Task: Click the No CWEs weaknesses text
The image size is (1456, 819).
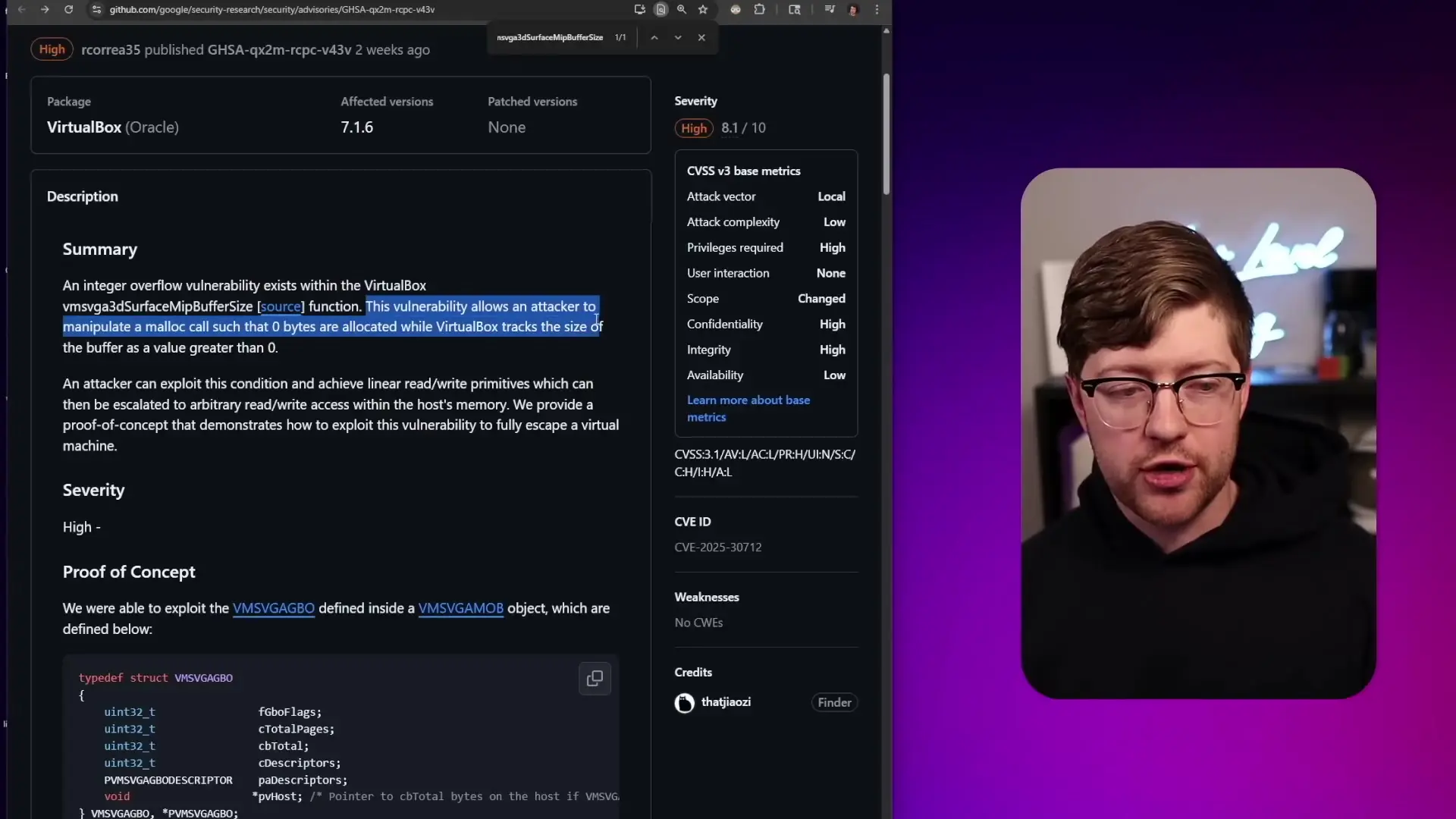Action: tap(698, 623)
